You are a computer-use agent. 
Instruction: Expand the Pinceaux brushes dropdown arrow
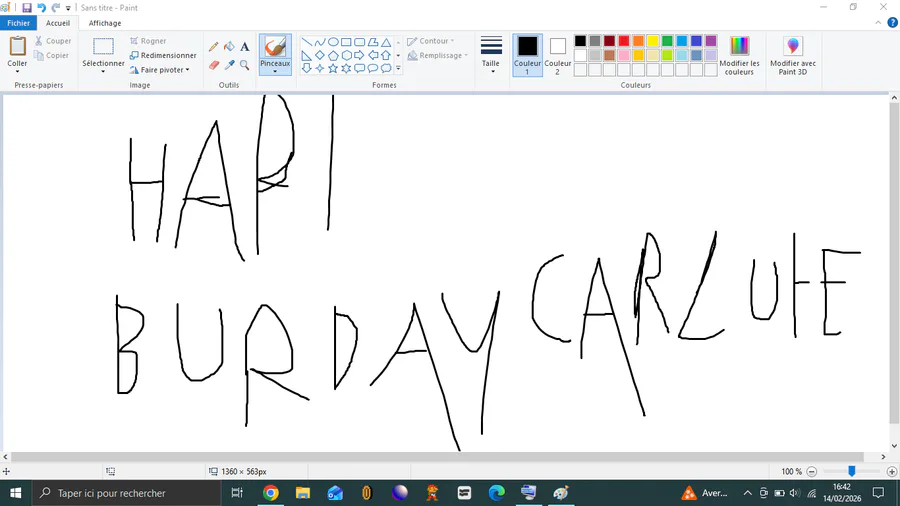coord(275,72)
